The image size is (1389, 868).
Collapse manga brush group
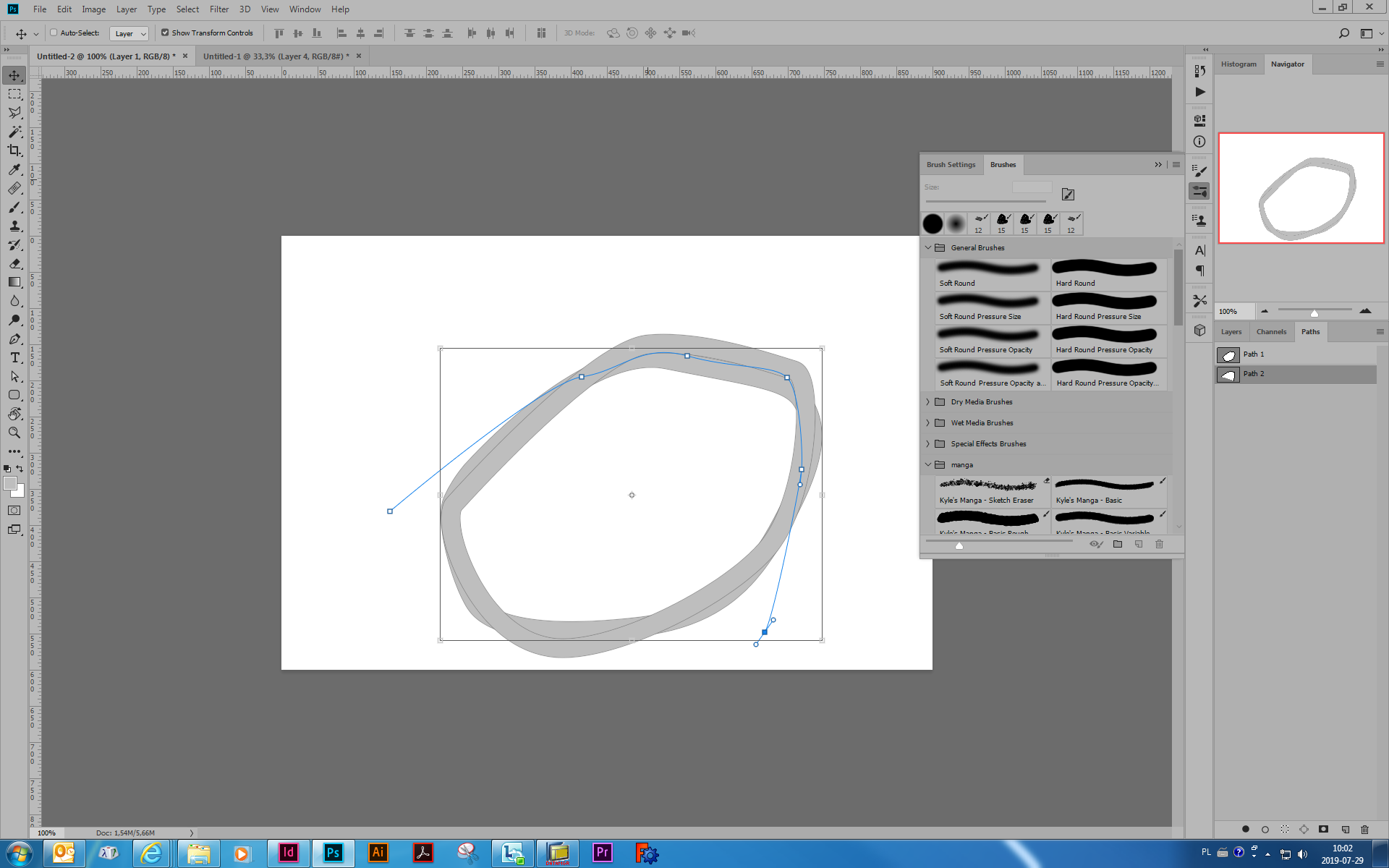(928, 464)
